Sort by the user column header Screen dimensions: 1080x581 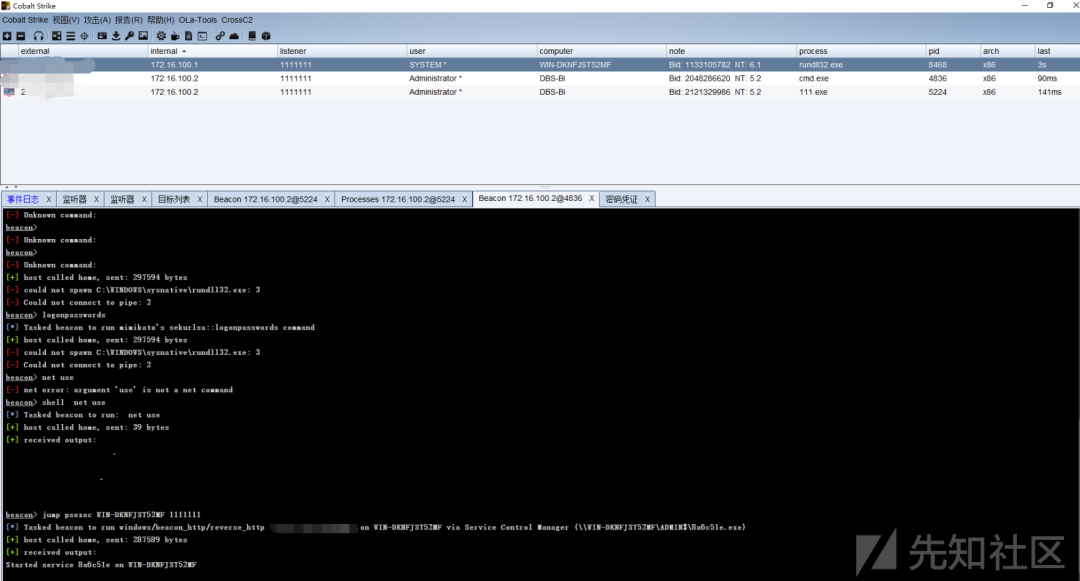coord(471,51)
